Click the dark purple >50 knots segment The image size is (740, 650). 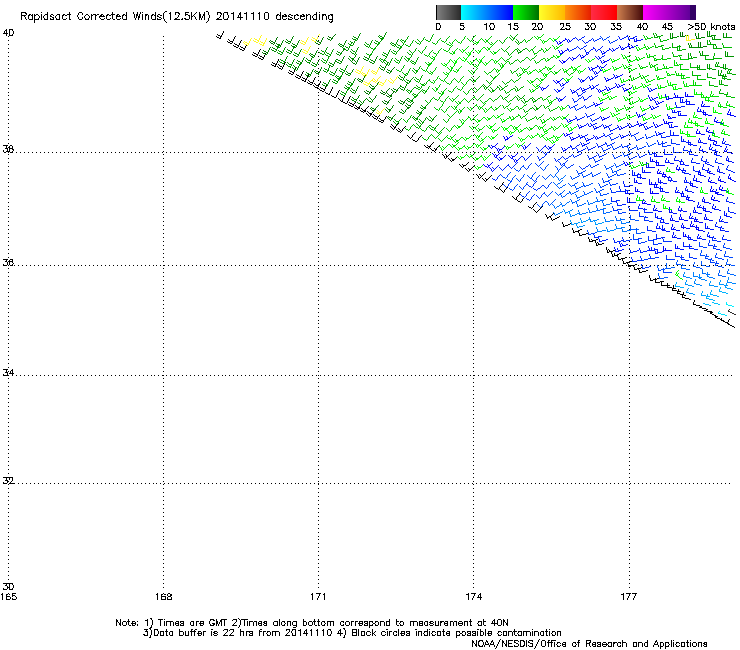(692, 12)
